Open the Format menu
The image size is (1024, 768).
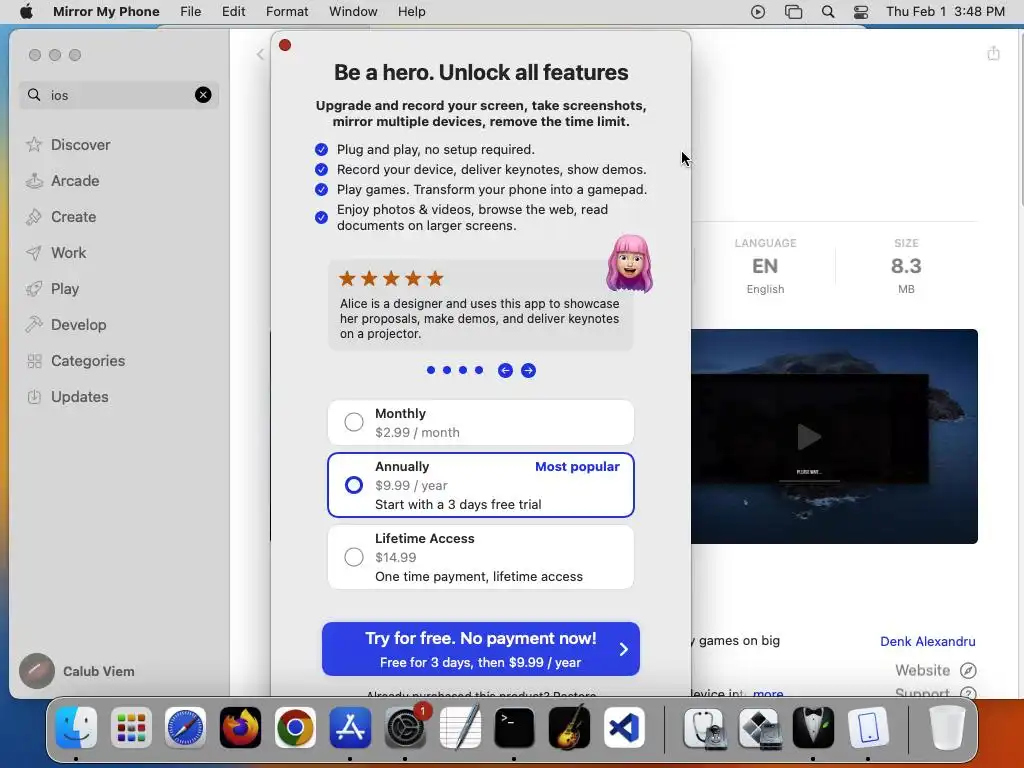point(287,11)
